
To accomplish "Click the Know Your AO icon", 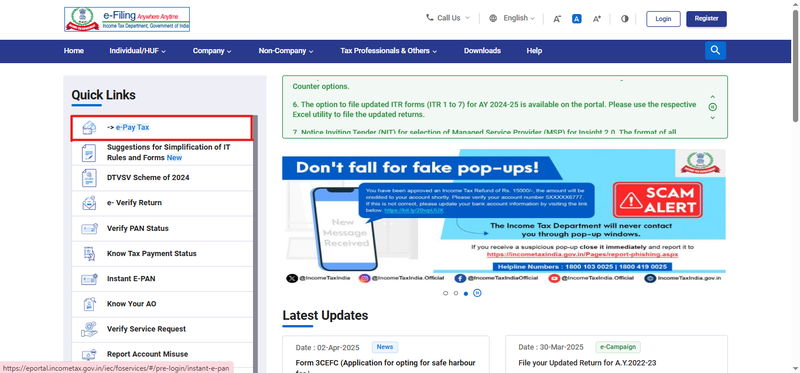I will click(89, 304).
